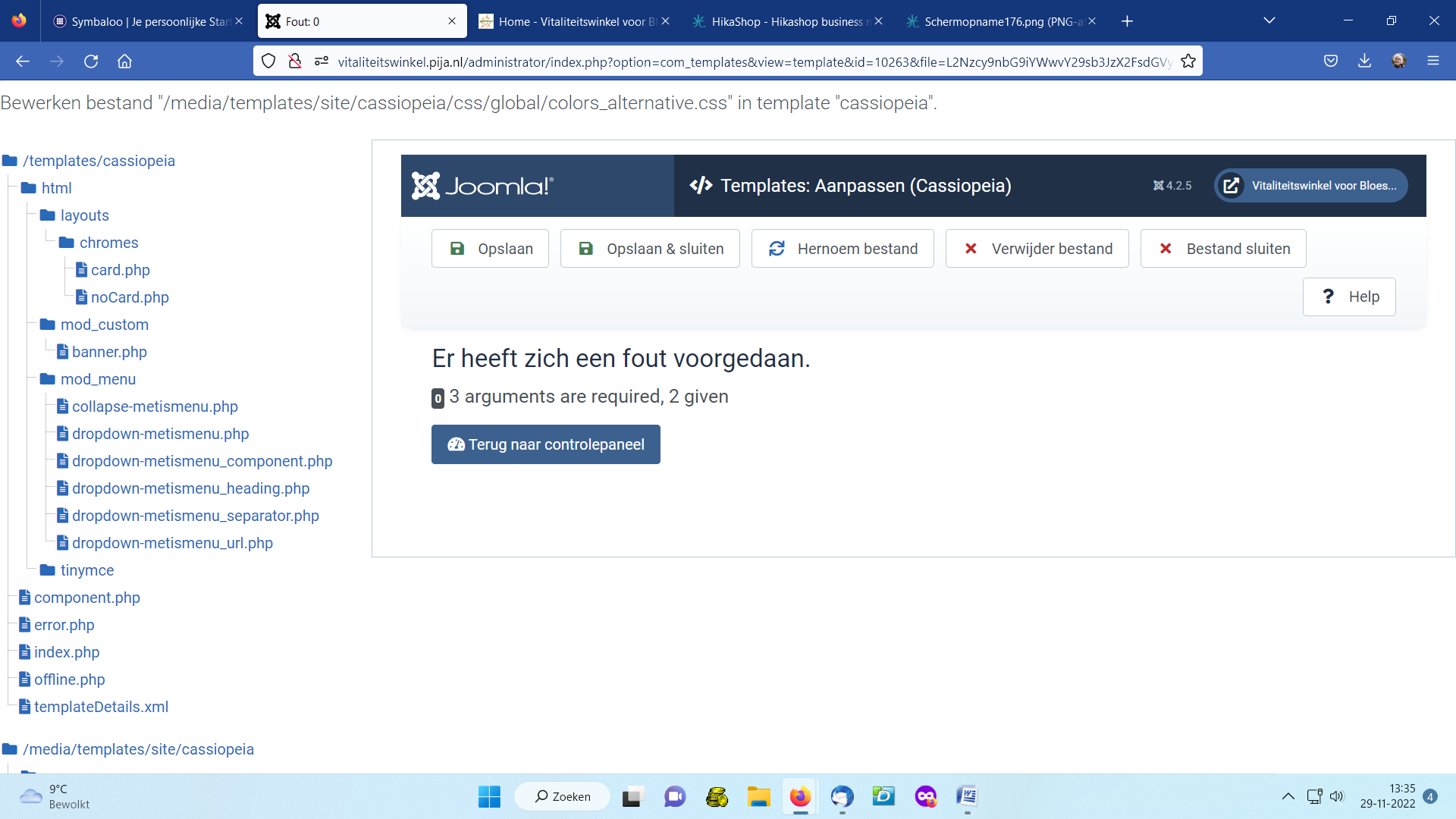Click Terug naar controlepaneel button
The image size is (1456, 819).
click(x=545, y=444)
